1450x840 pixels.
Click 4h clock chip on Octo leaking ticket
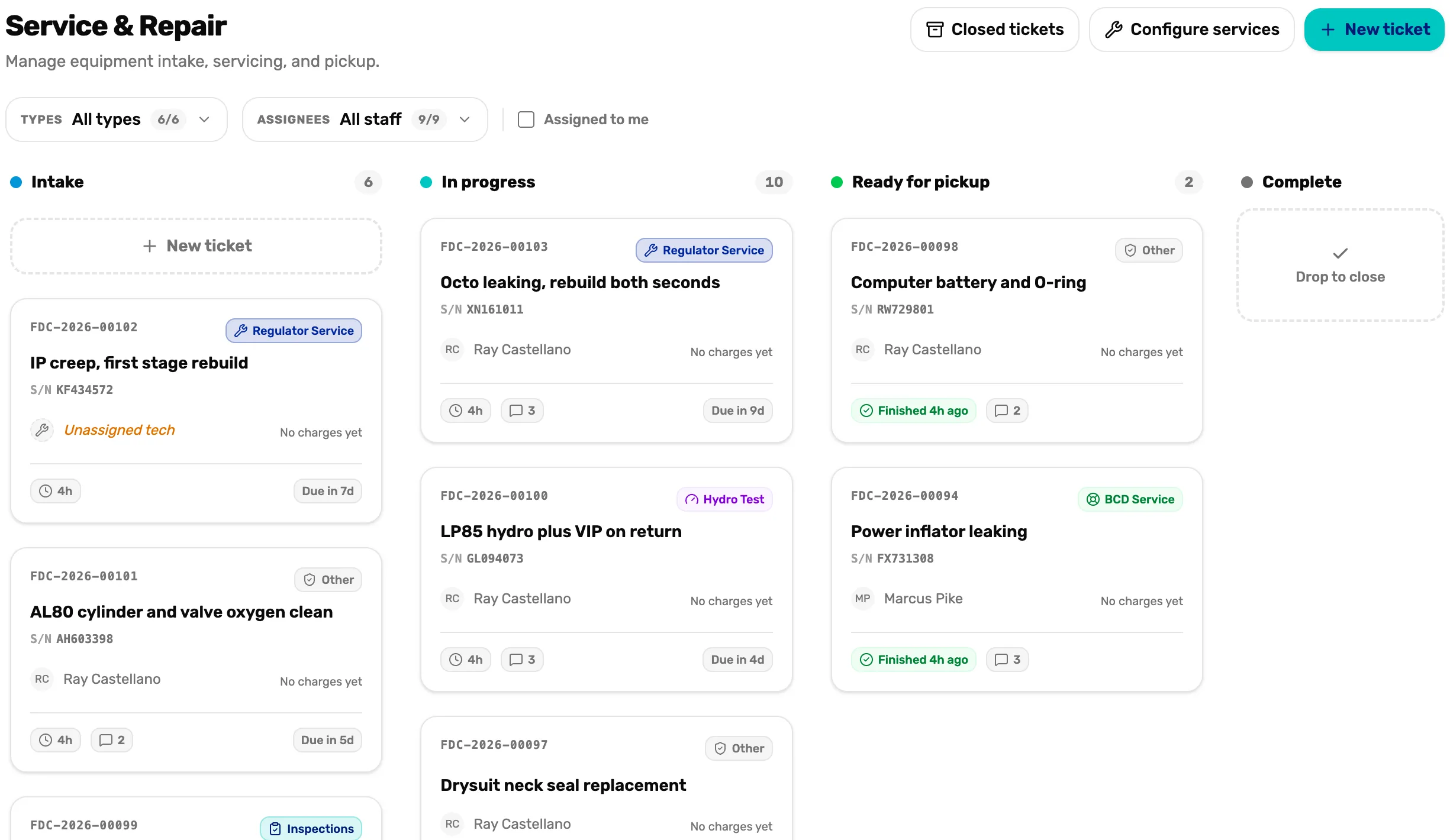point(466,411)
